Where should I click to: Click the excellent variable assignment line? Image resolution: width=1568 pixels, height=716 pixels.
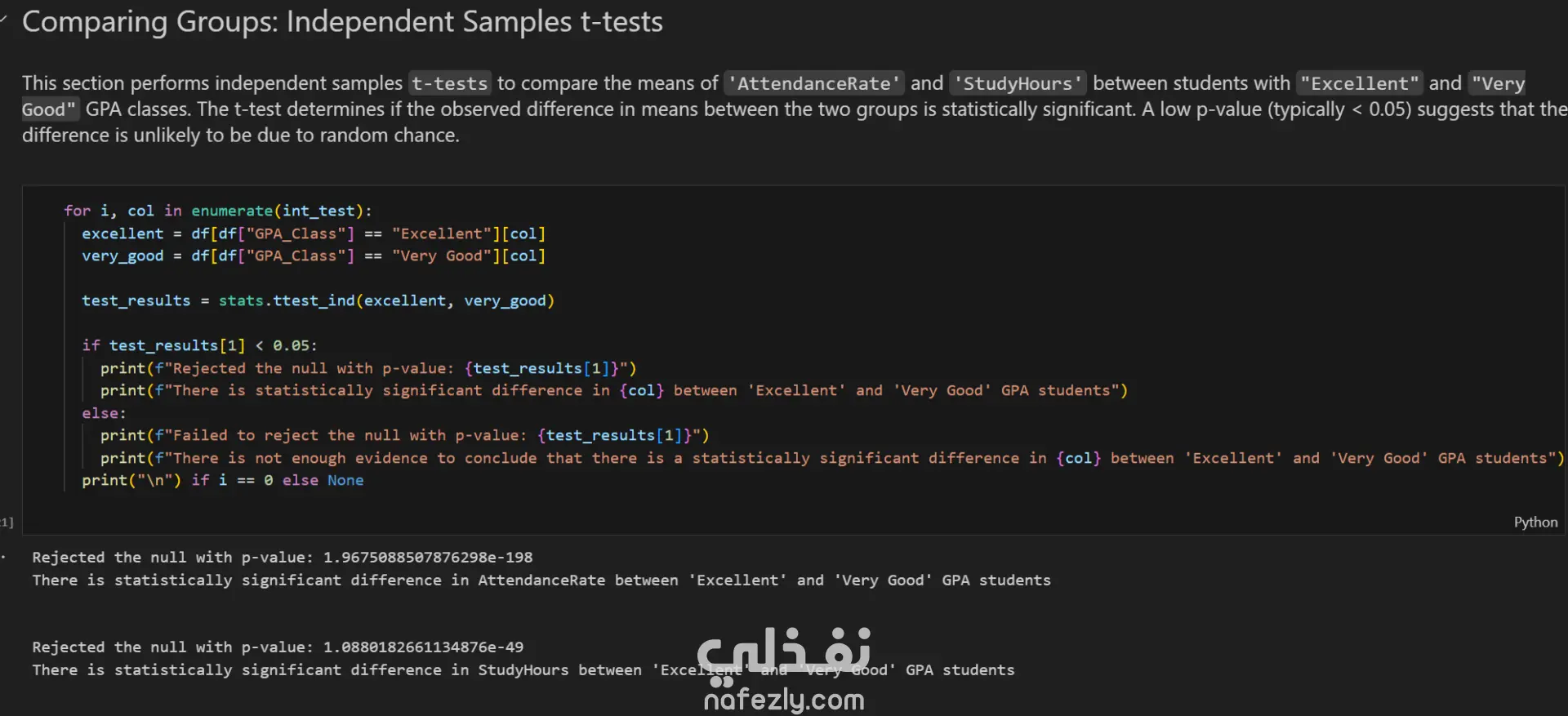[314, 233]
